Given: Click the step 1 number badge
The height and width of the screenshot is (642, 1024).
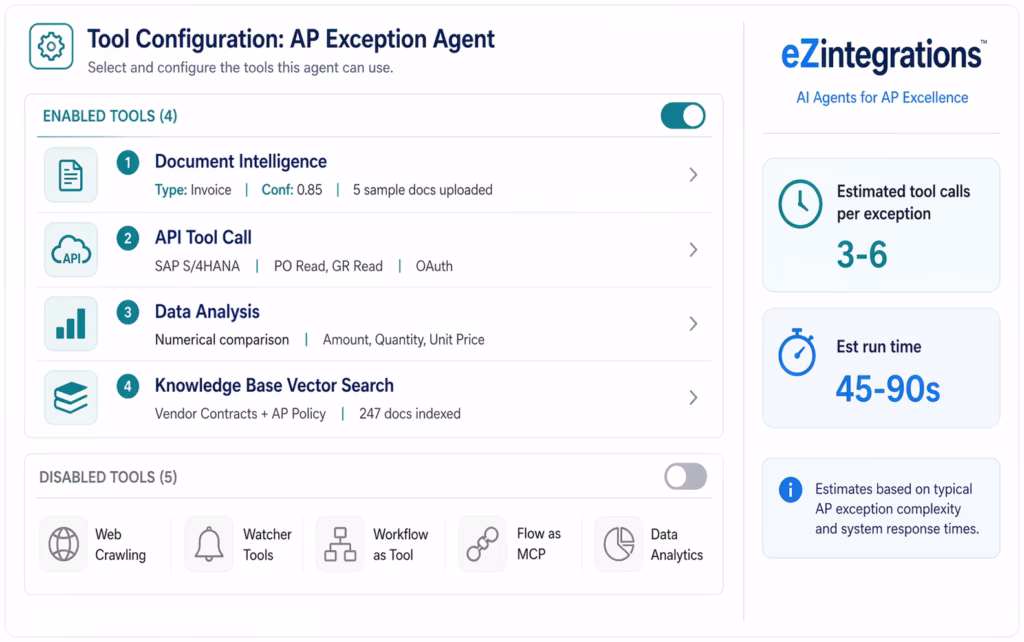Looking at the screenshot, I should (x=128, y=163).
